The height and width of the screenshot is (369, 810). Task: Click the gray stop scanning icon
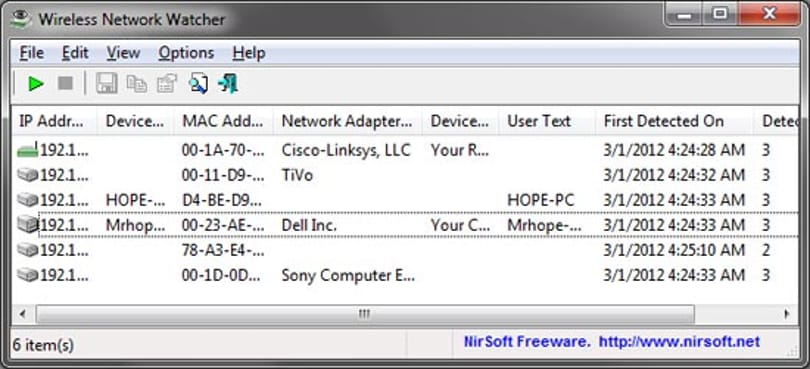(x=65, y=83)
